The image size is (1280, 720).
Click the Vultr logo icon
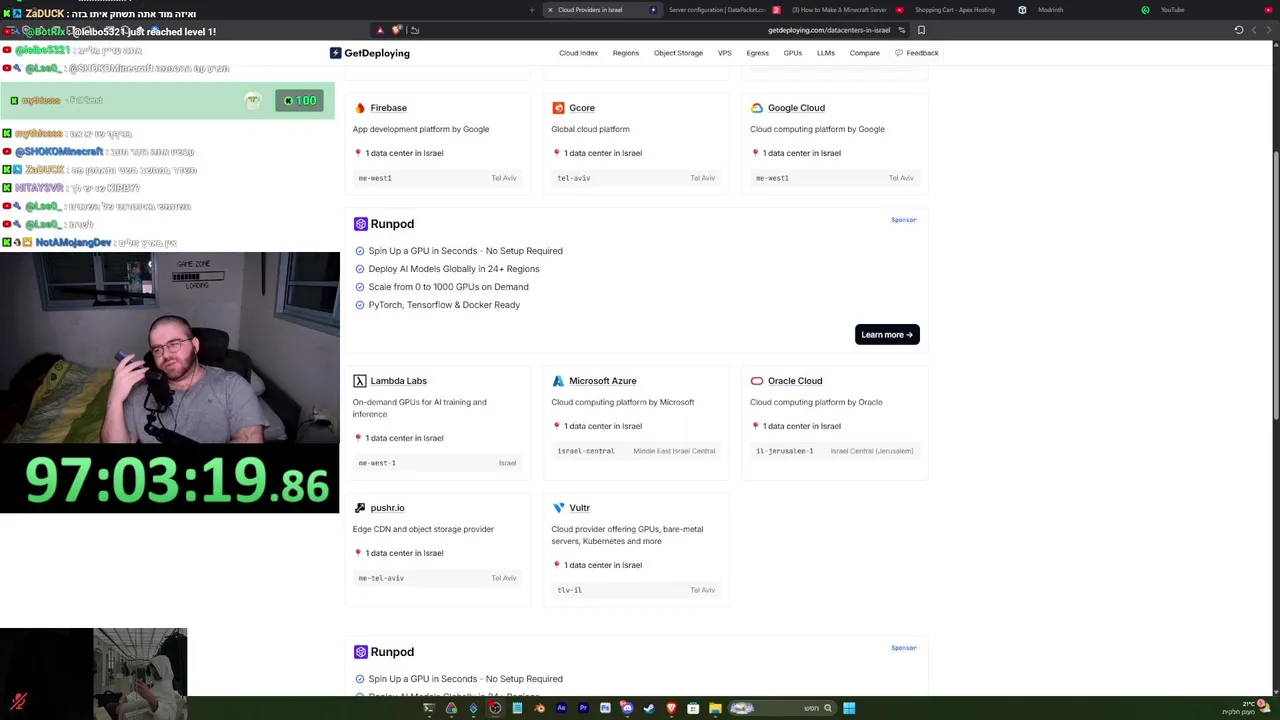pyautogui.click(x=558, y=508)
